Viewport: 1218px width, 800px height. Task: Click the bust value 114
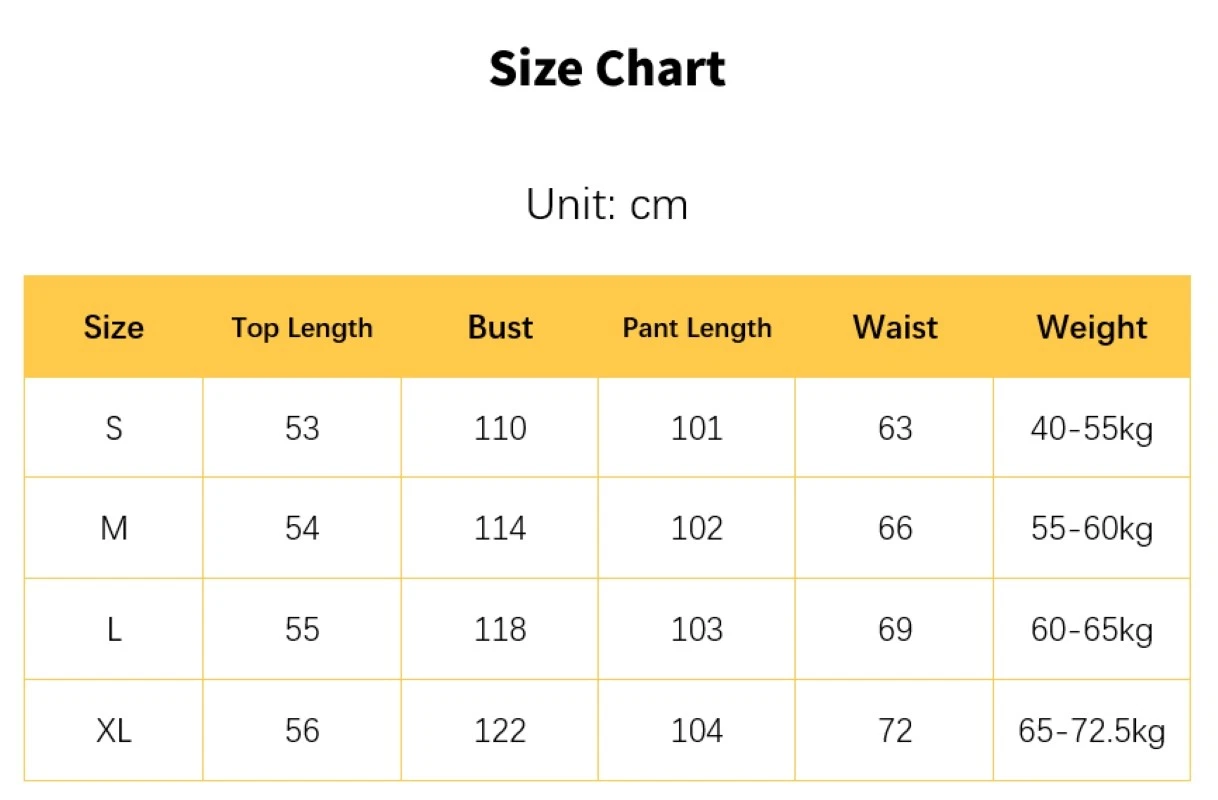pyautogui.click(x=500, y=528)
